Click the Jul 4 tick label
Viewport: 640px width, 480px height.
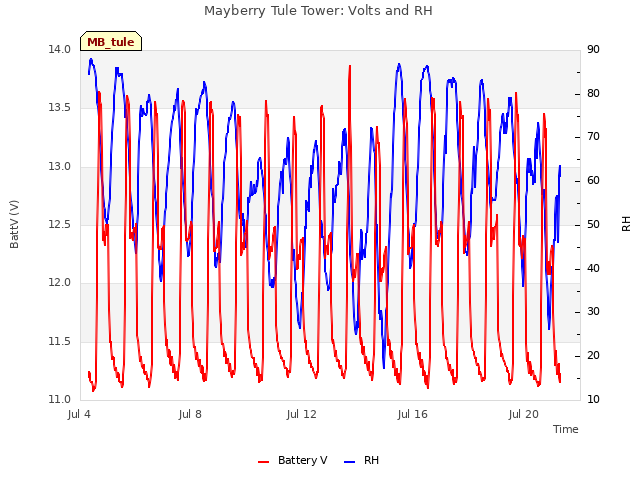click(79, 414)
